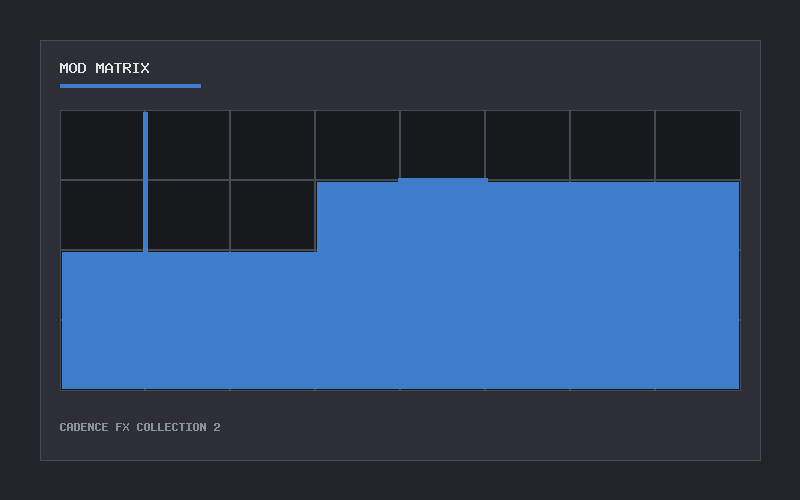This screenshot has height=500, width=800.
Task: Click the CADENCE FX COLLECTION 2 footer label
Action: coord(140,427)
